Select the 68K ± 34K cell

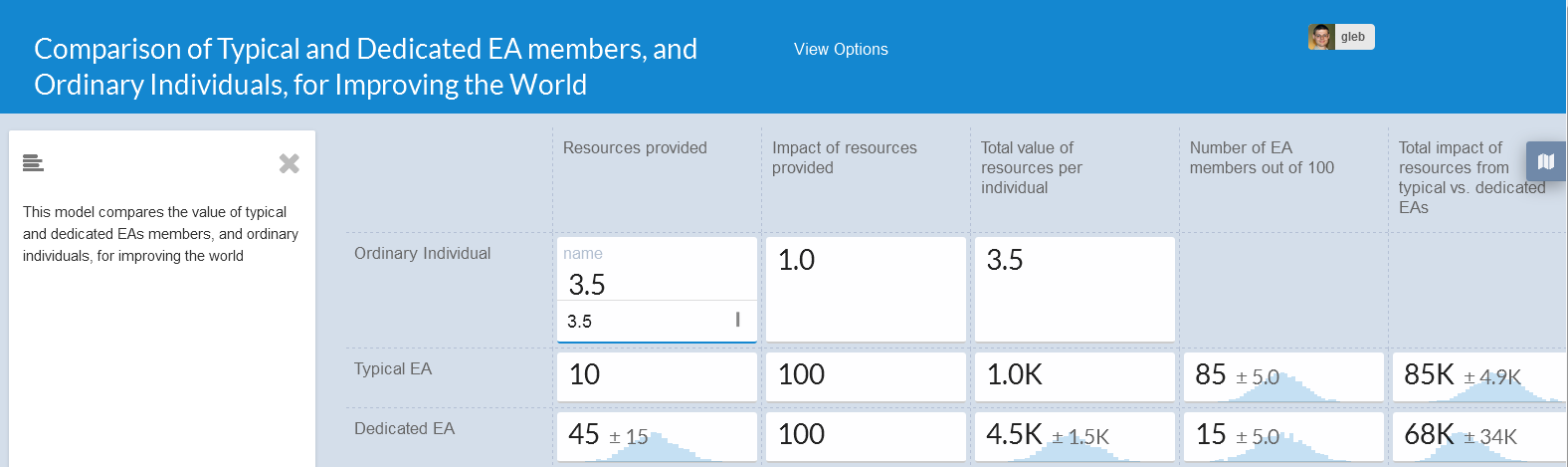1478,436
